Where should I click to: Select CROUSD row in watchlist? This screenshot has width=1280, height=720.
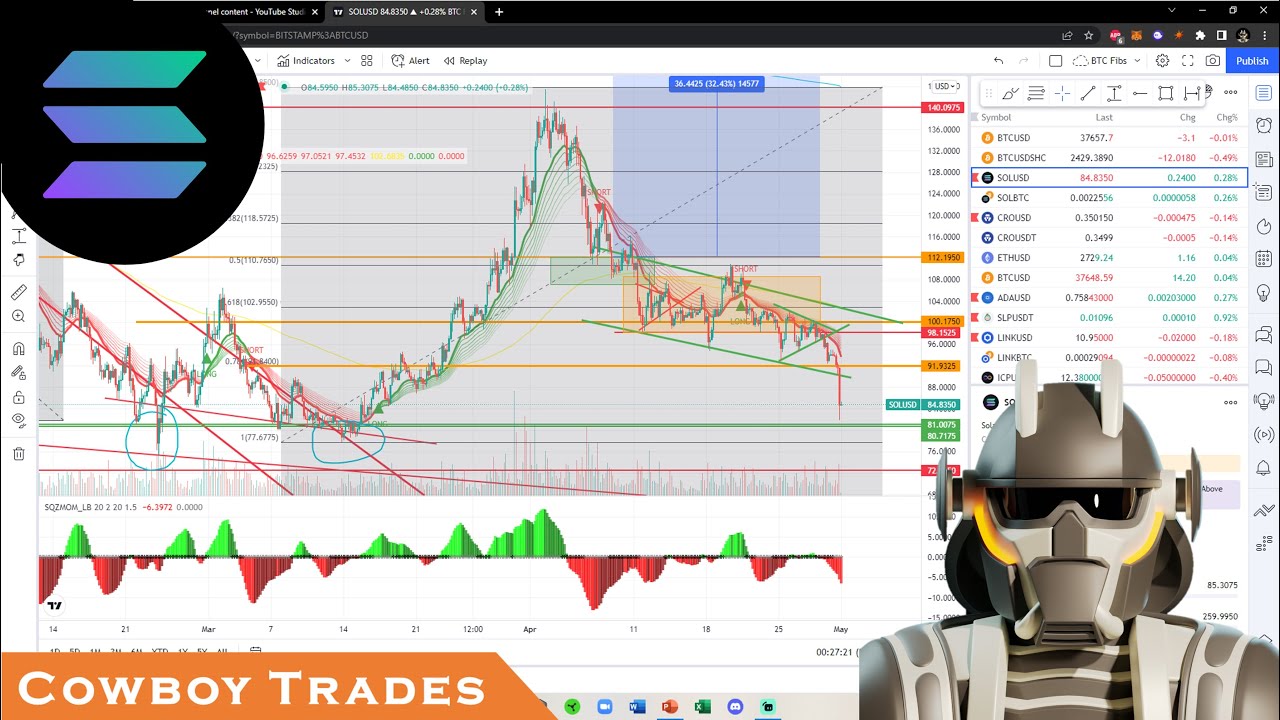click(1110, 218)
